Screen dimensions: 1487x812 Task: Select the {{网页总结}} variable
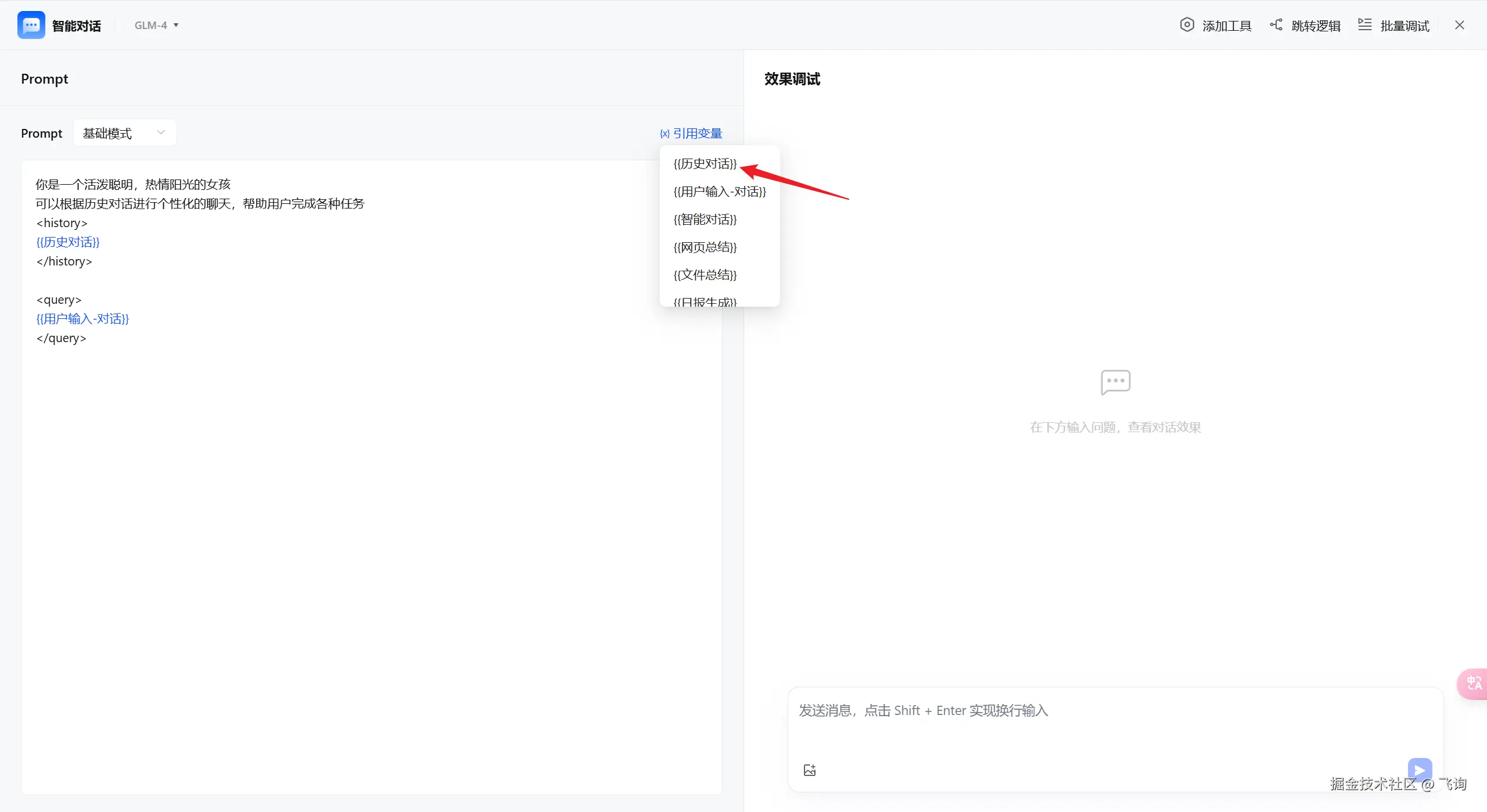(705, 247)
